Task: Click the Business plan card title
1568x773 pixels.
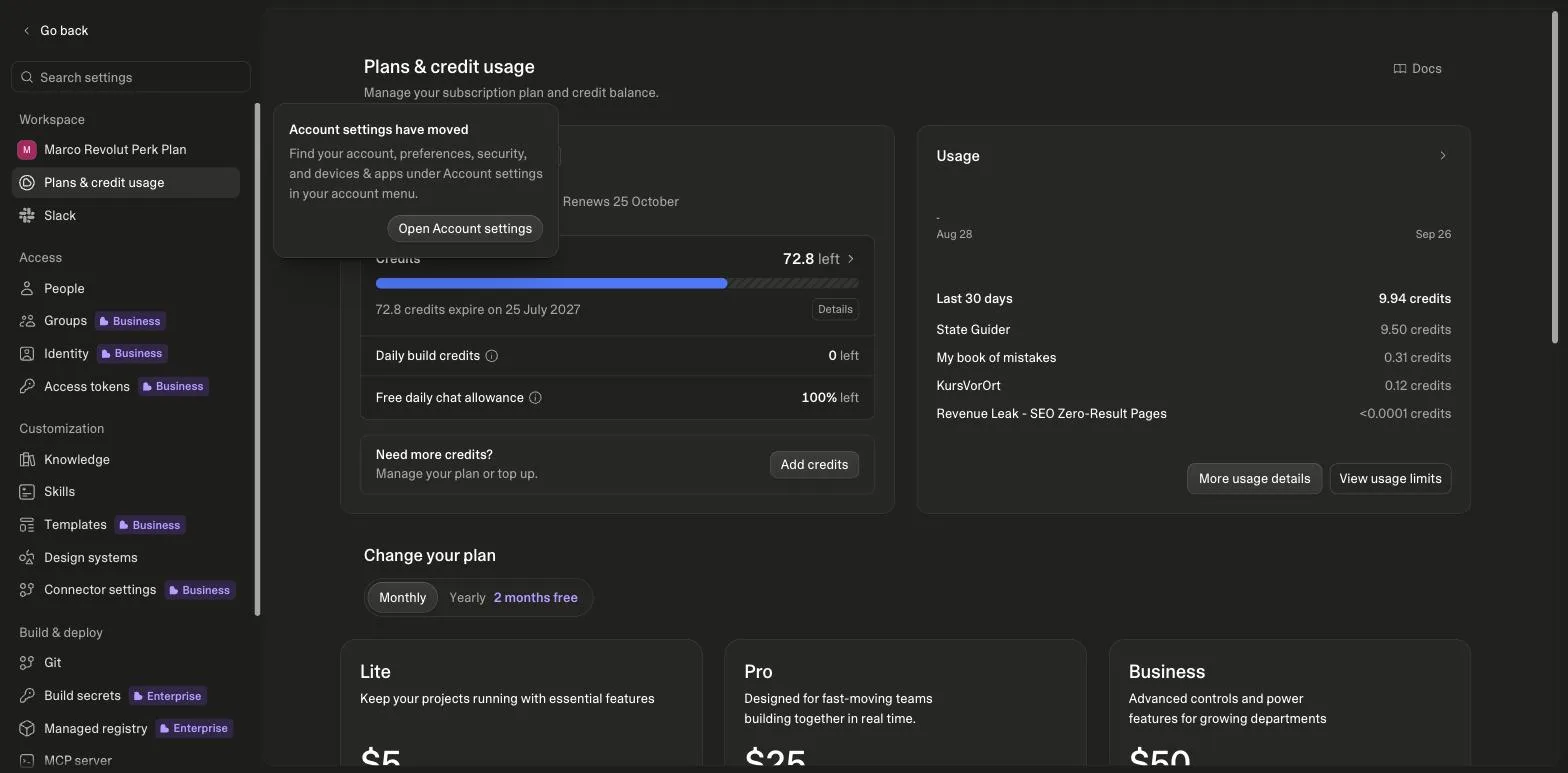Action: point(1167,672)
